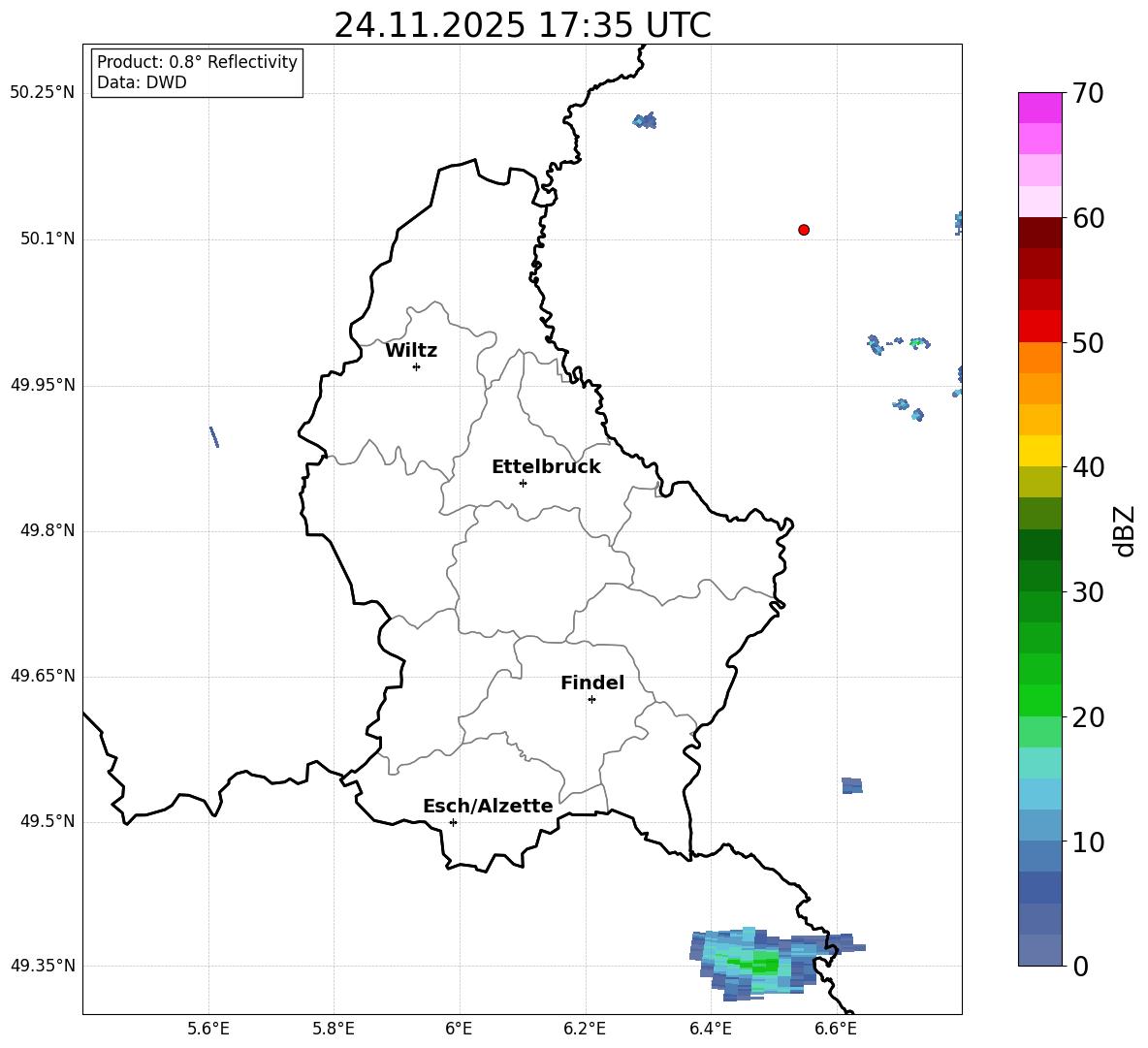Click the title 24.11.2025 17:35 UTC
The height and width of the screenshot is (1048, 1148).
click(x=523, y=25)
